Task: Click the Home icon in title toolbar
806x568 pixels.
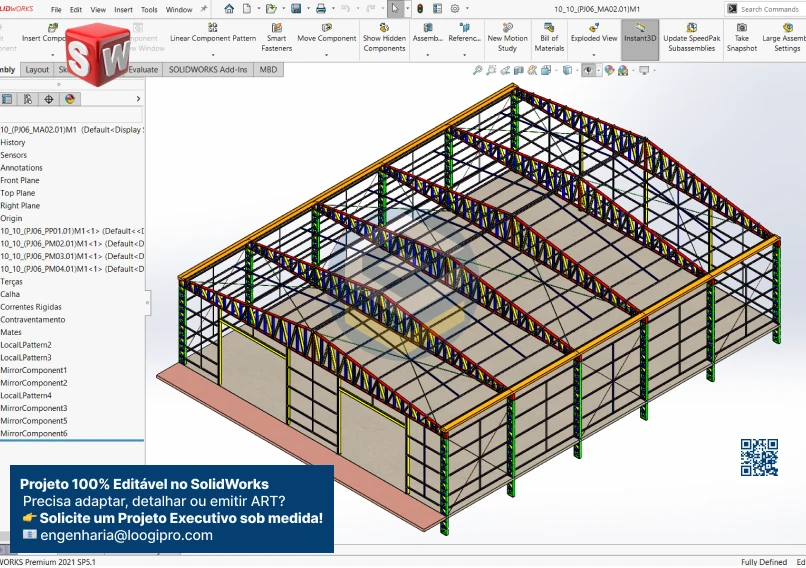Action: [x=229, y=9]
